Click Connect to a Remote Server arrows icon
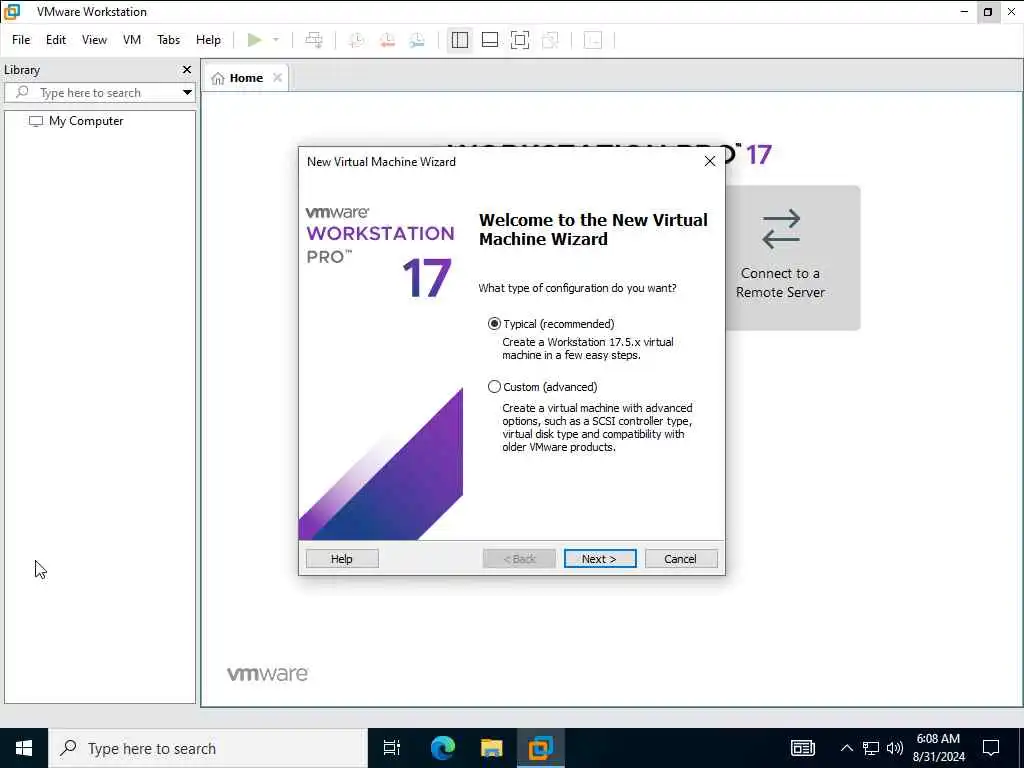The width and height of the screenshot is (1024, 768). [x=780, y=229]
